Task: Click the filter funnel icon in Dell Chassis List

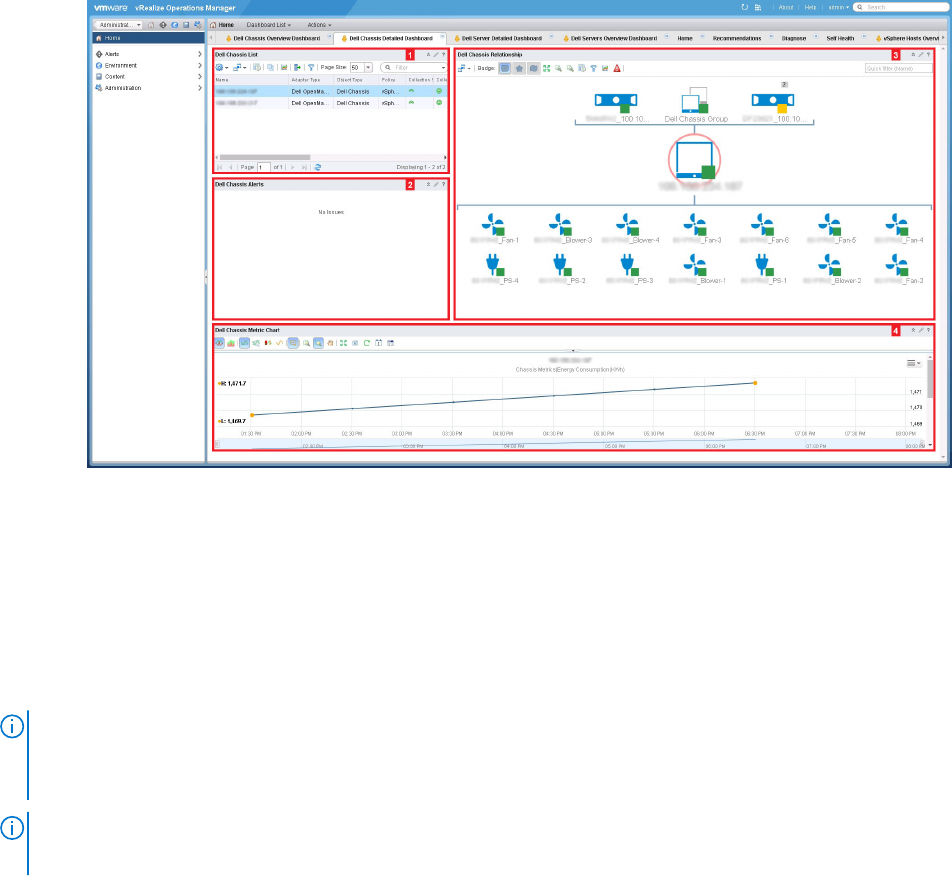Action: (311, 67)
